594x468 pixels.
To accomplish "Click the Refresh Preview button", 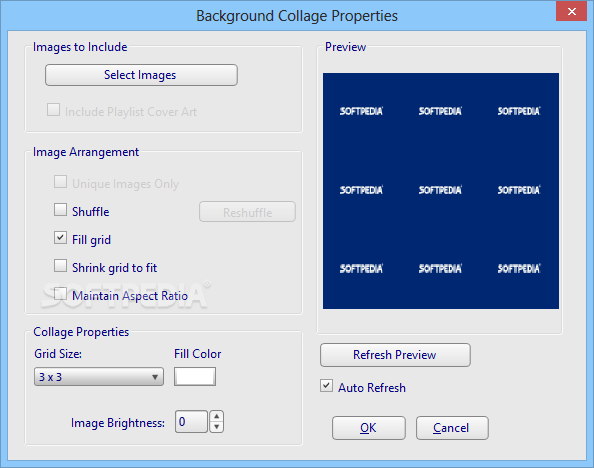I will 395,355.
